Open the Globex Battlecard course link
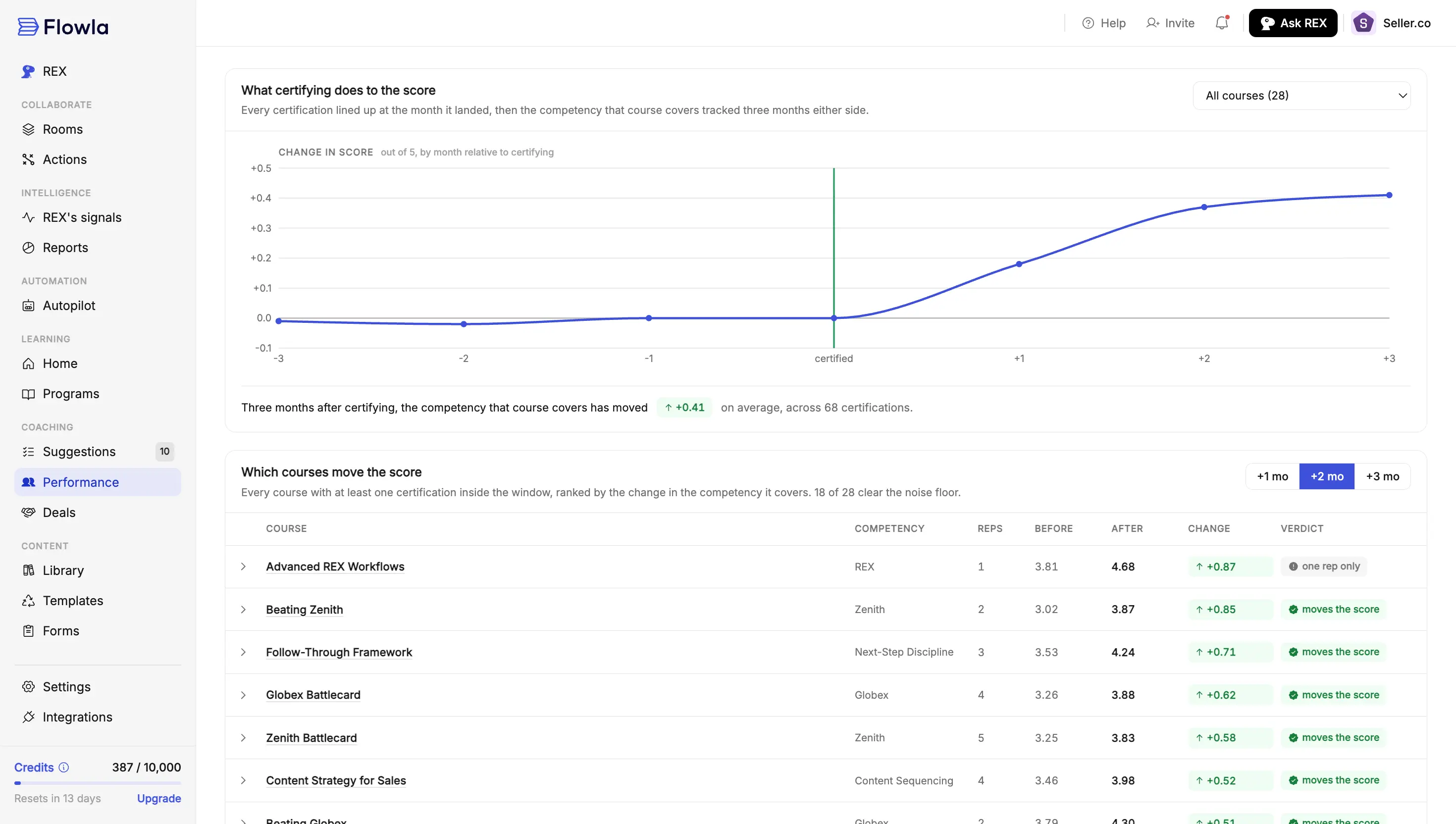1456x824 pixels. 313,695
